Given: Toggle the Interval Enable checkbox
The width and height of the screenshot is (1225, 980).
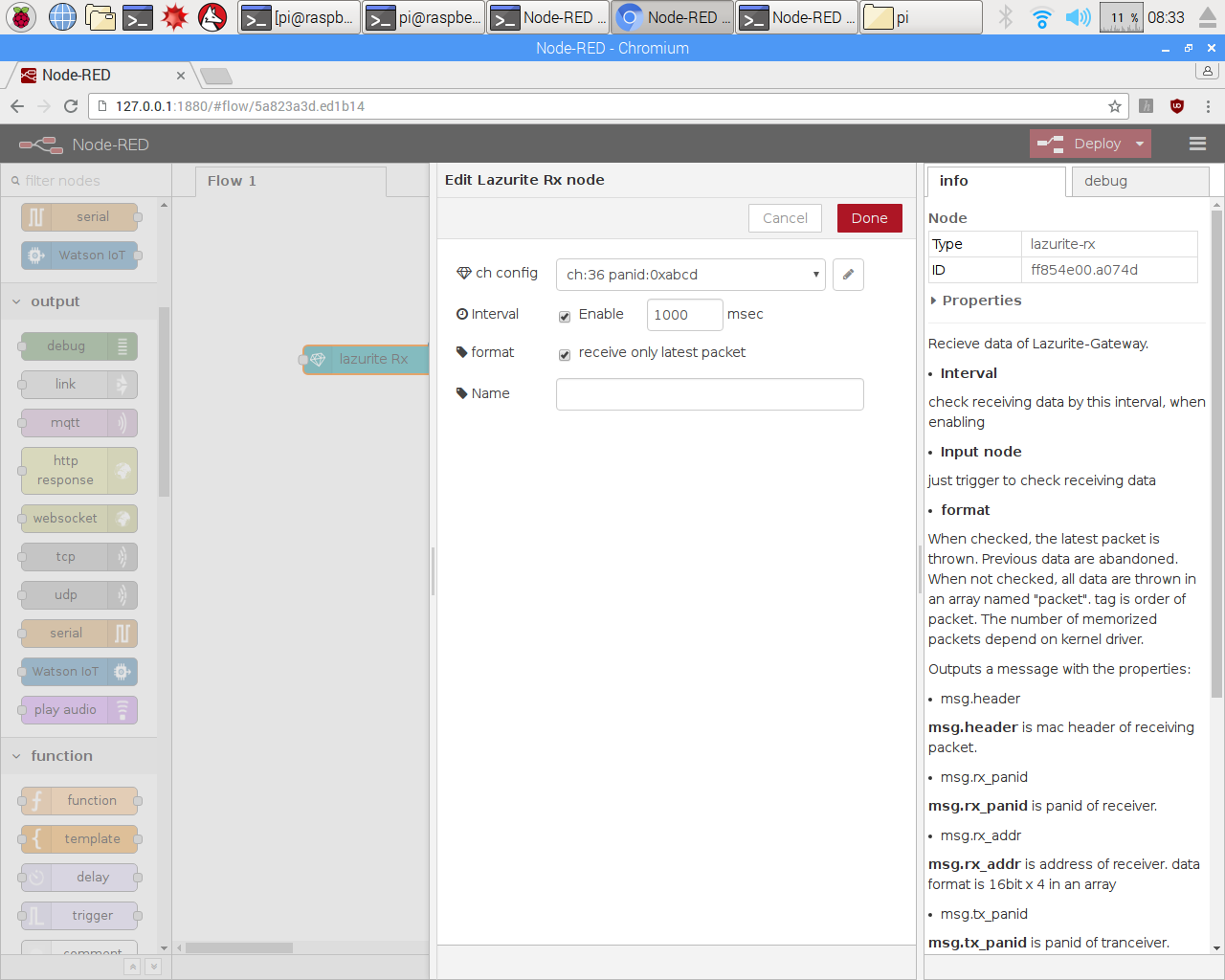Looking at the screenshot, I should pos(565,316).
